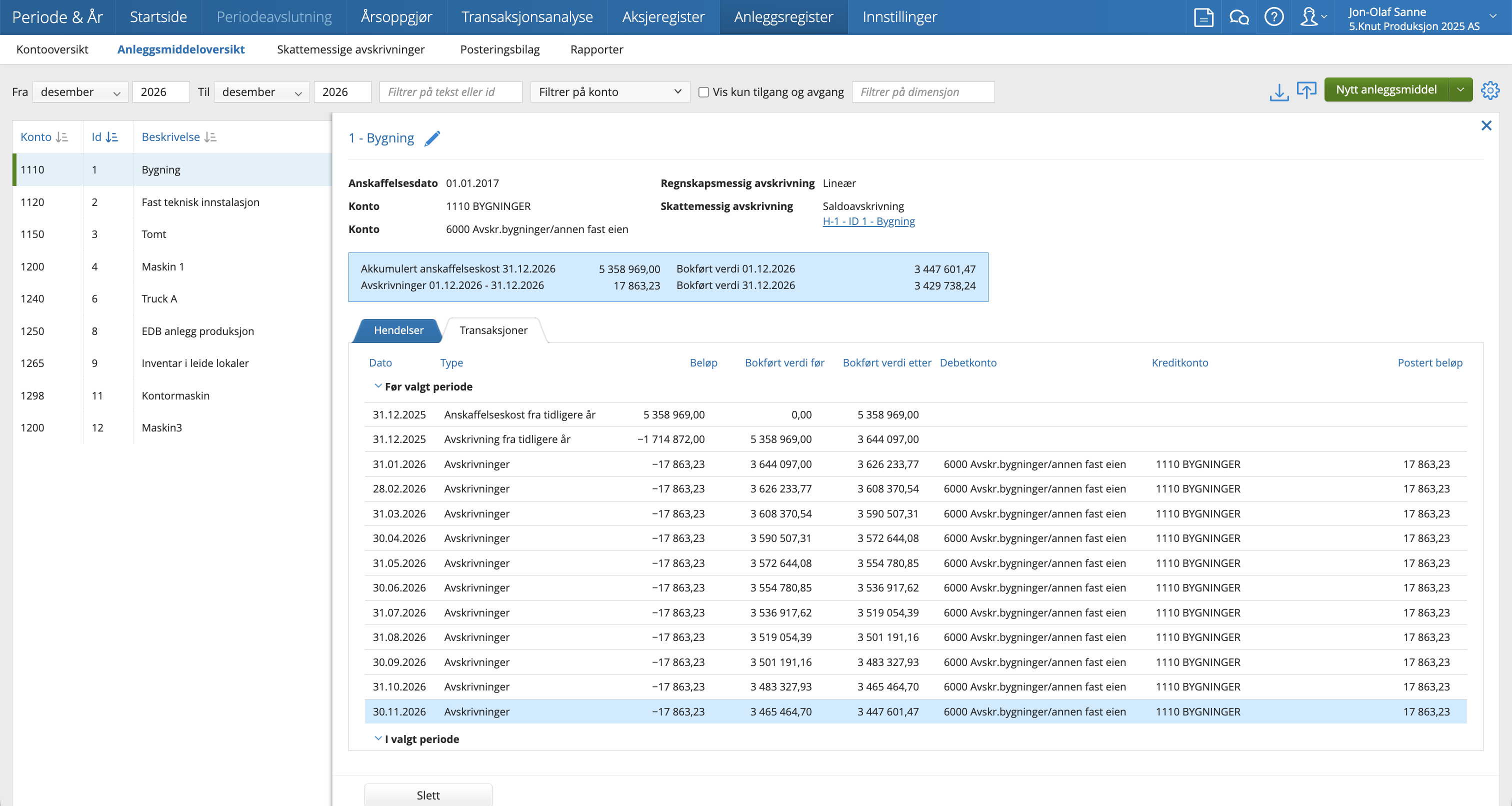Select the 31.05.2026 Avskrivninger event row
The image size is (1512, 806).
point(915,563)
